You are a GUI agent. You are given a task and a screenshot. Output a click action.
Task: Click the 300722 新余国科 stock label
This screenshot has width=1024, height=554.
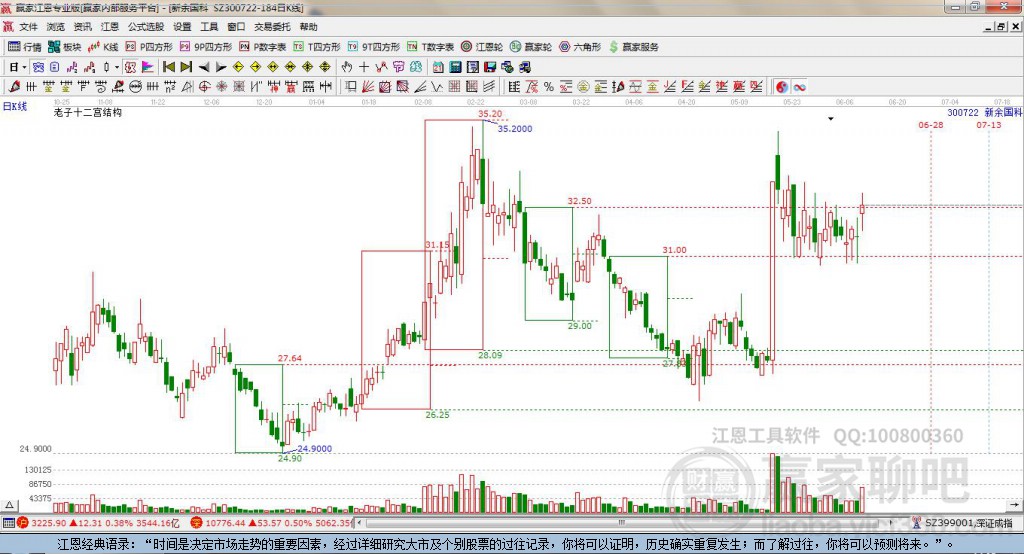click(x=985, y=112)
